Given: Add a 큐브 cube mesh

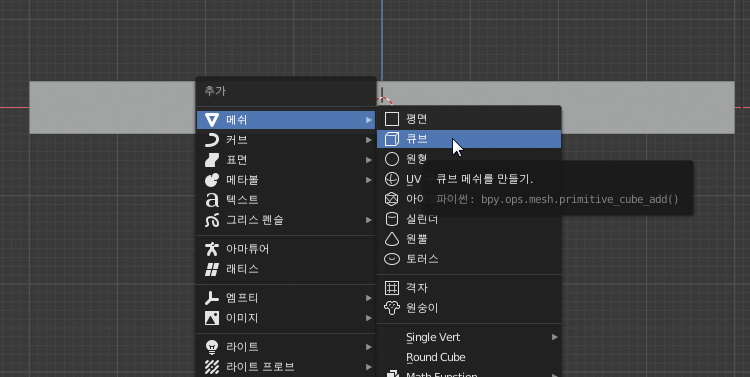Looking at the screenshot, I should click(469, 139).
